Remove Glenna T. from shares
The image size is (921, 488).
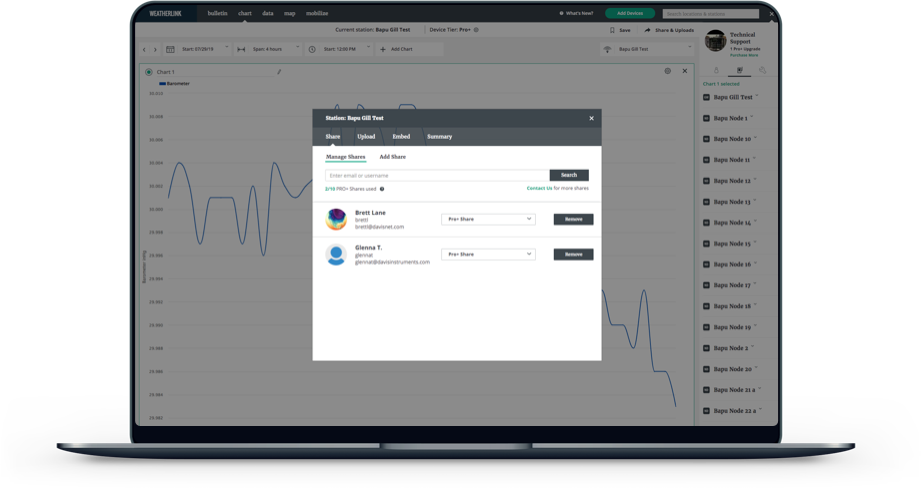click(x=573, y=254)
